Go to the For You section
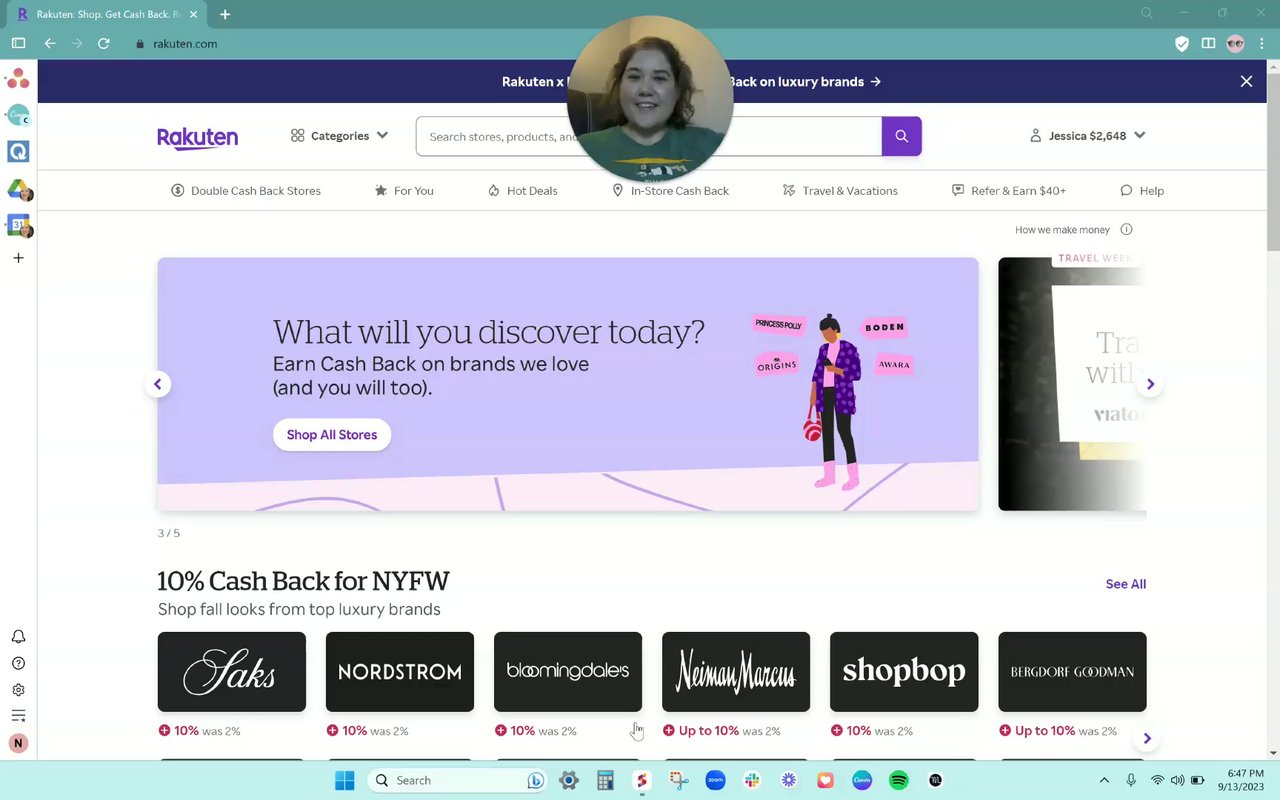 pyautogui.click(x=404, y=190)
